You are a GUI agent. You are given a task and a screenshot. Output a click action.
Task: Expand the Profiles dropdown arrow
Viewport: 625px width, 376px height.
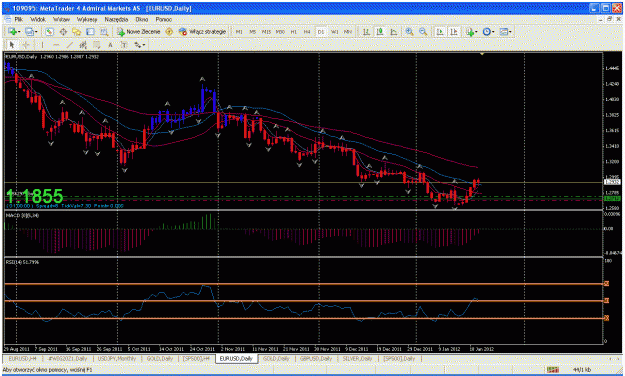(x=36, y=31)
